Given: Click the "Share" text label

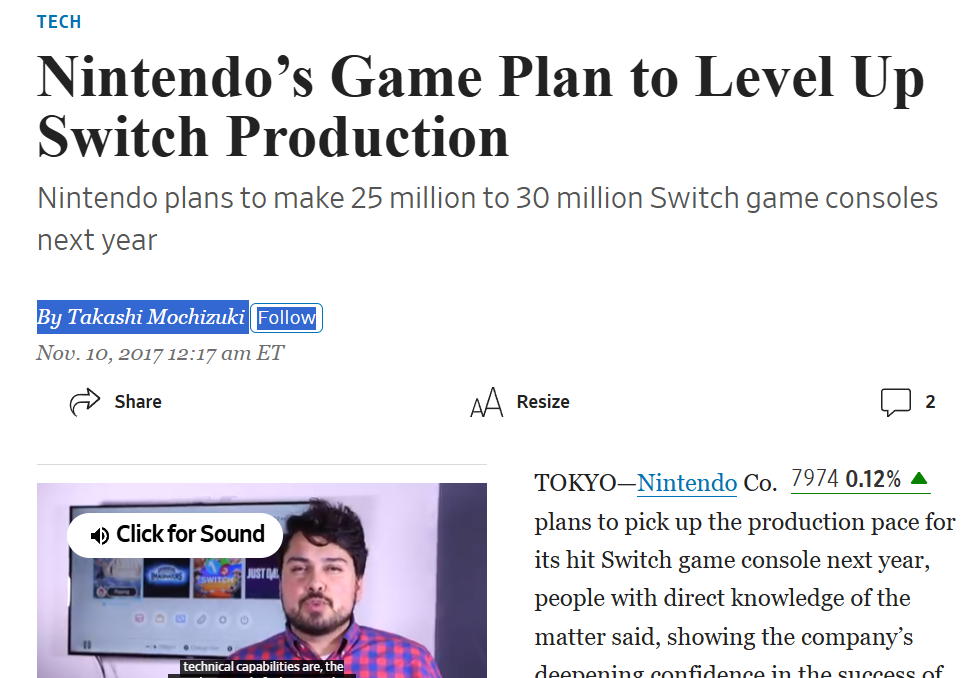Looking at the screenshot, I should [x=138, y=402].
